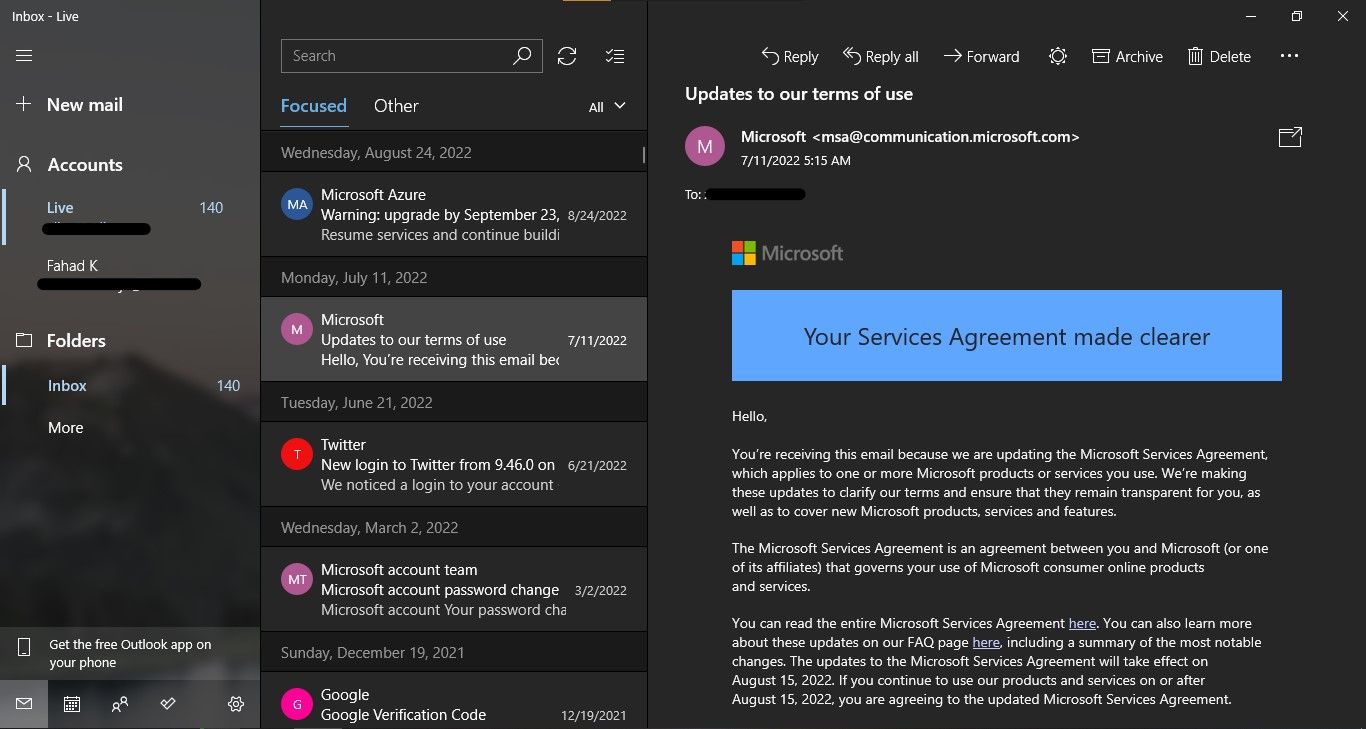Viewport: 1366px width, 729px height.
Task: Click the 7/11/2022 5:15 AM timestamp
Action: [x=796, y=160]
